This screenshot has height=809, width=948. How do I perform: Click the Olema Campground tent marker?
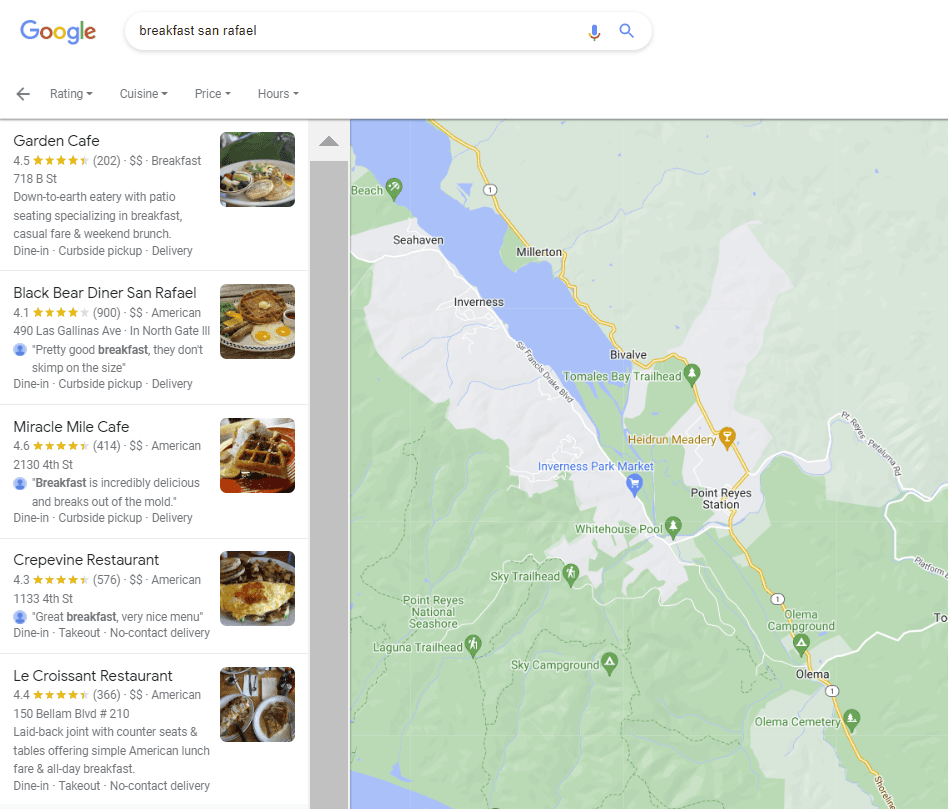[801, 642]
